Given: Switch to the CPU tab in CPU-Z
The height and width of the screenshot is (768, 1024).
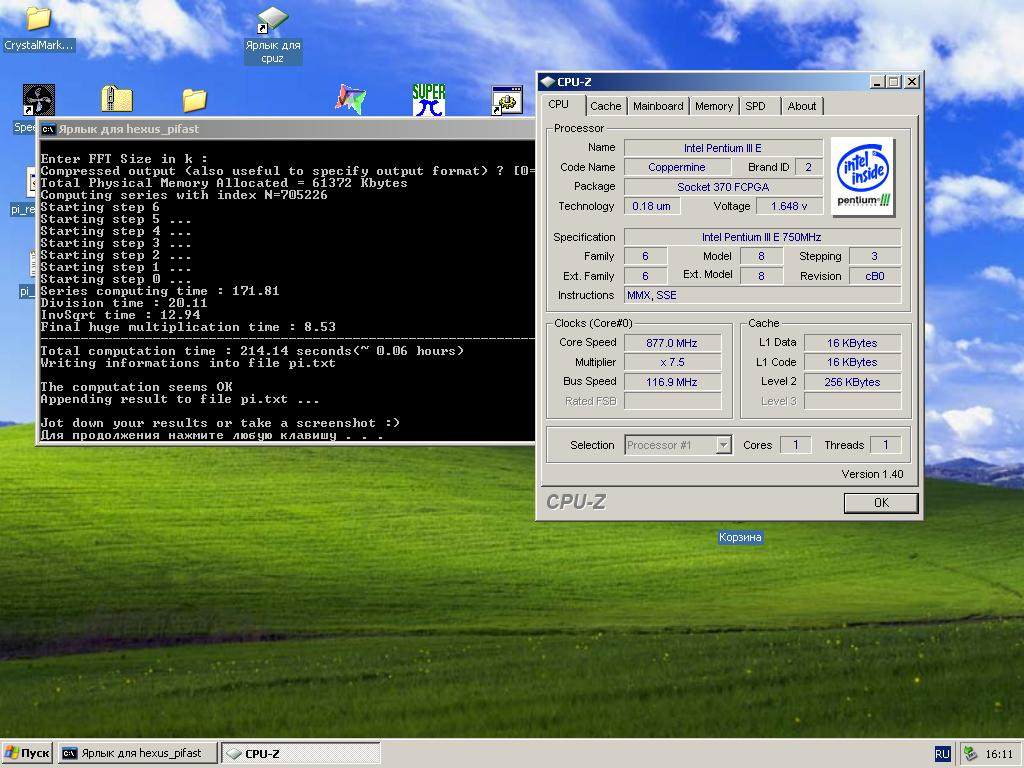Looking at the screenshot, I should click(558, 104).
